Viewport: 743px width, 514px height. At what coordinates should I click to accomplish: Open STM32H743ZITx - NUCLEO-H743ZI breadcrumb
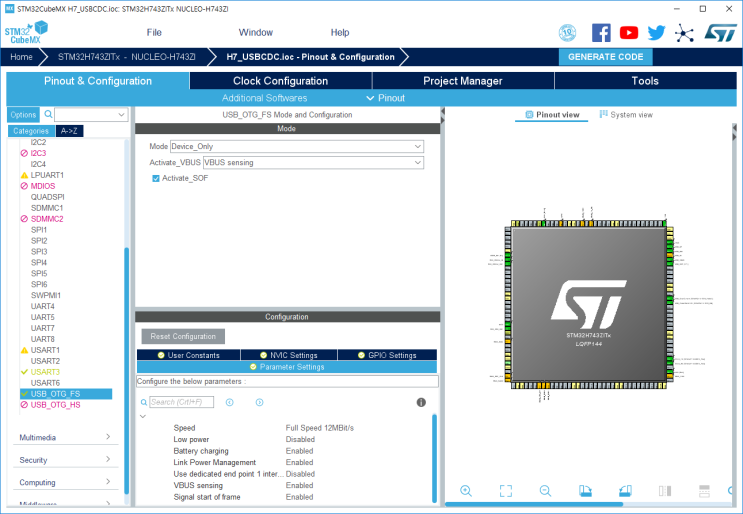(127, 57)
